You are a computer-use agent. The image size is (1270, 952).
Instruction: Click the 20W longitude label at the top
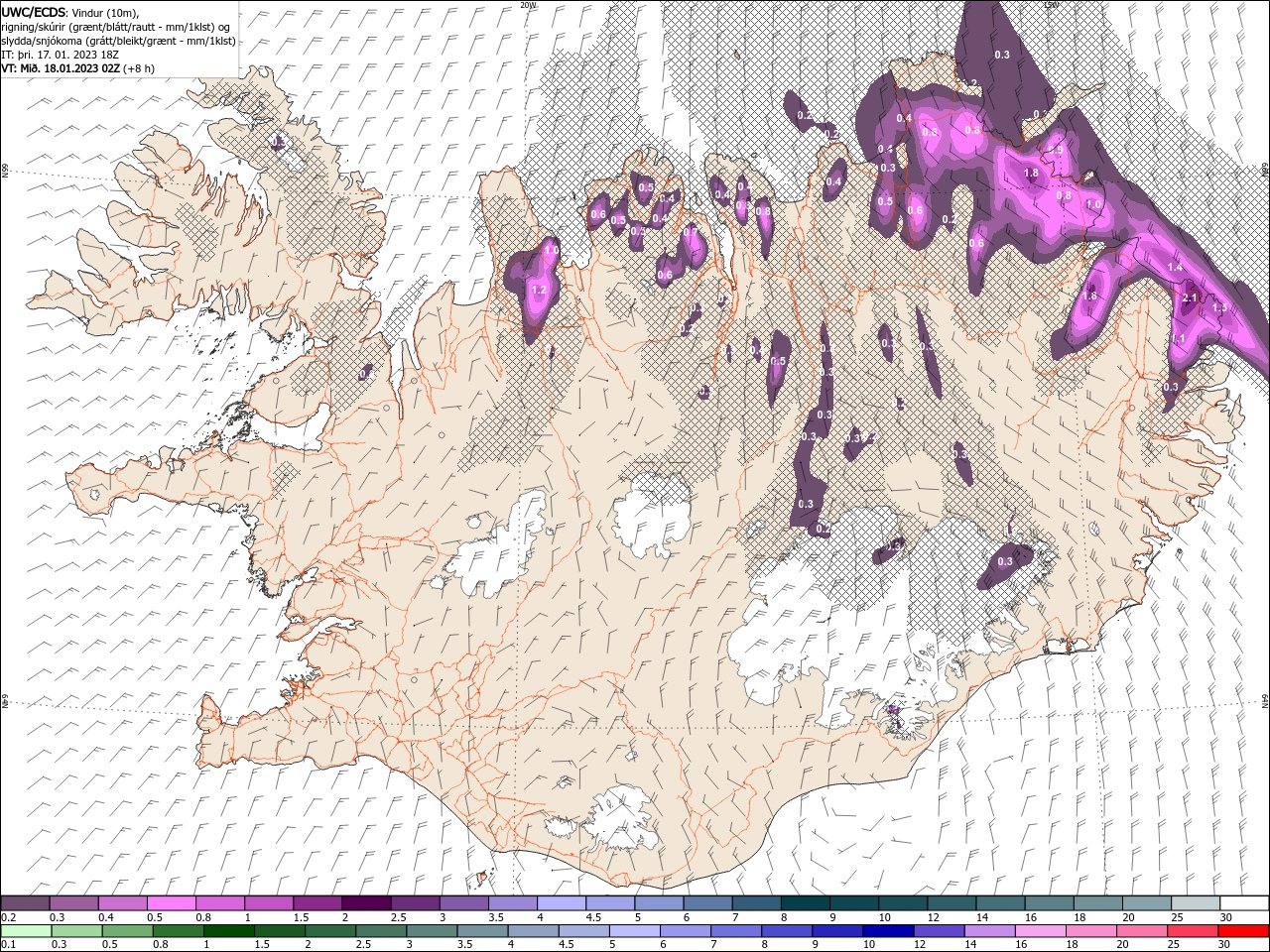tap(528, 5)
